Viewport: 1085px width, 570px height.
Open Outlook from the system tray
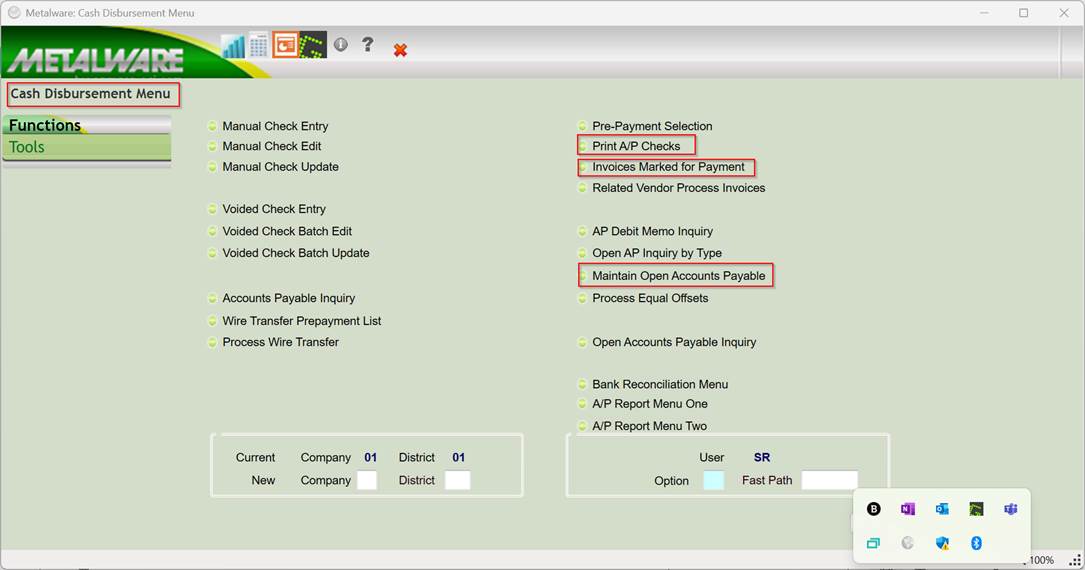tap(942, 509)
